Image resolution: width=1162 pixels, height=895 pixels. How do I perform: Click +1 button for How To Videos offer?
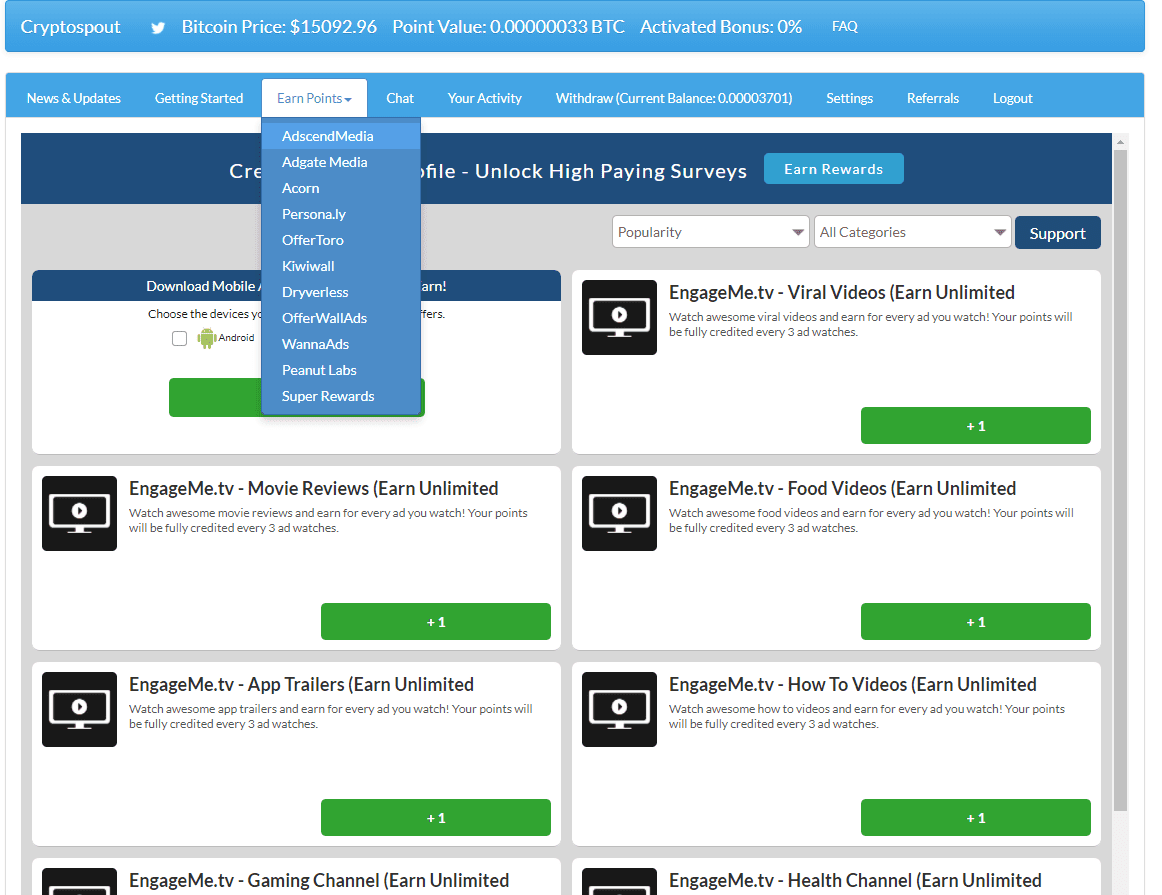pos(975,818)
